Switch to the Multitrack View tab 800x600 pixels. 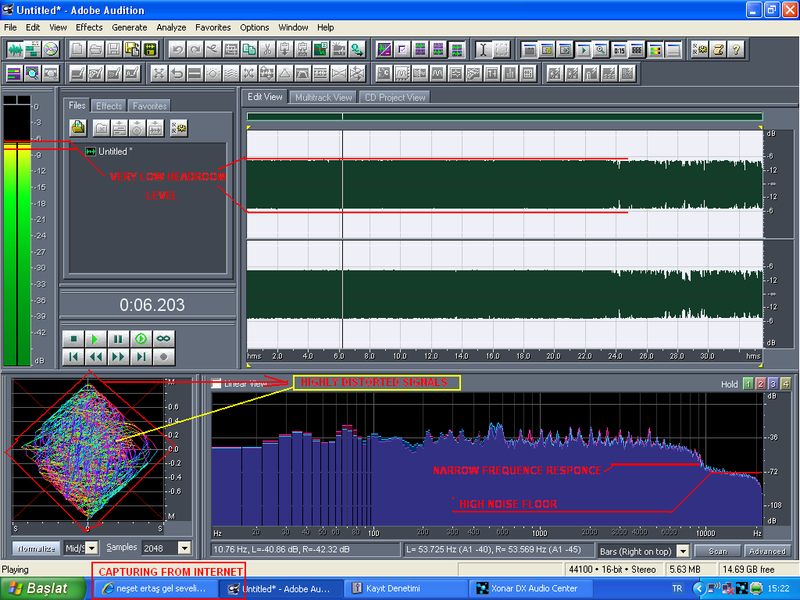tap(324, 97)
